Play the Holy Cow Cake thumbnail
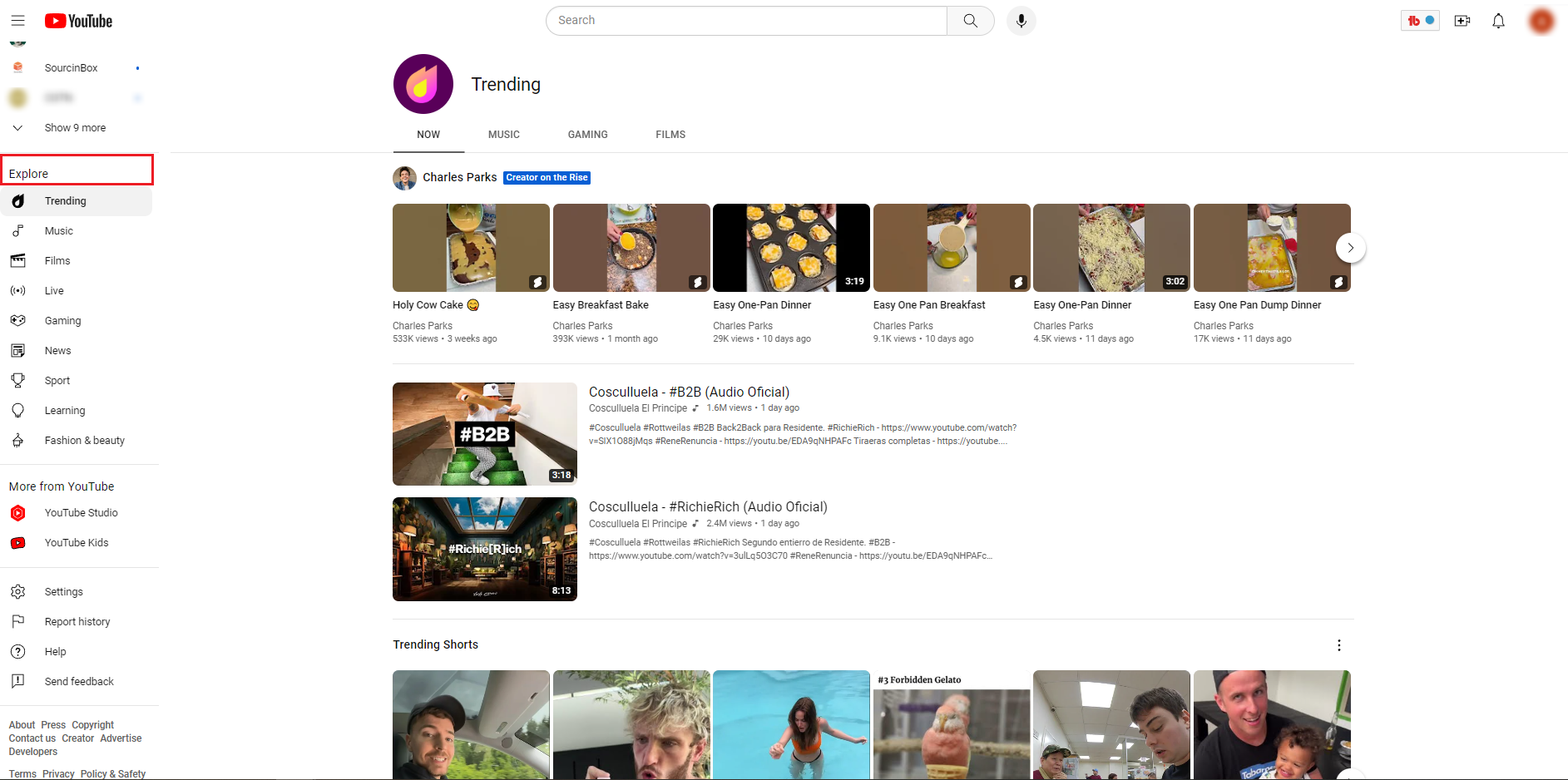Screen dimensions: 1568x780 tap(471, 248)
